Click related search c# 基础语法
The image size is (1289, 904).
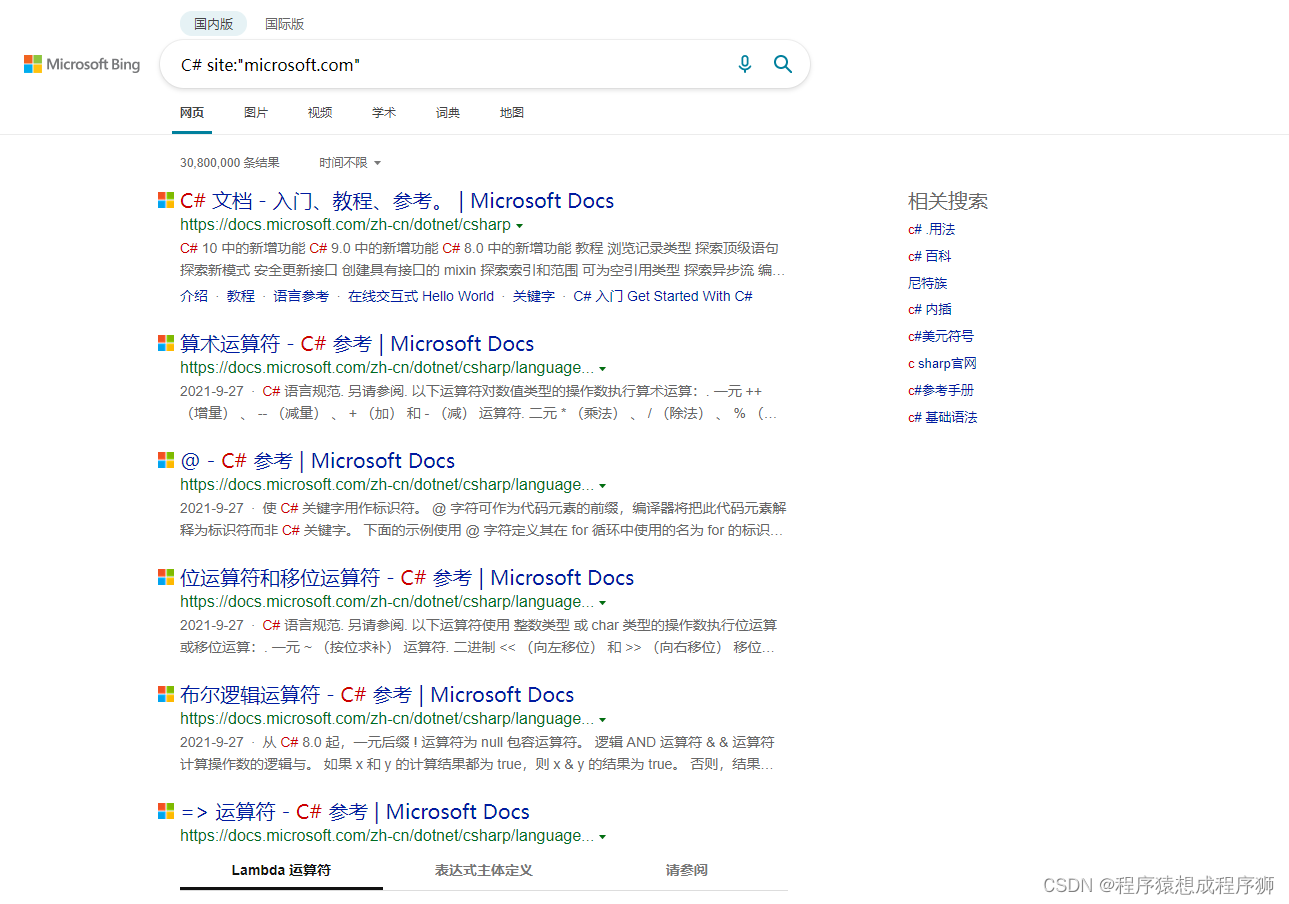point(943,417)
